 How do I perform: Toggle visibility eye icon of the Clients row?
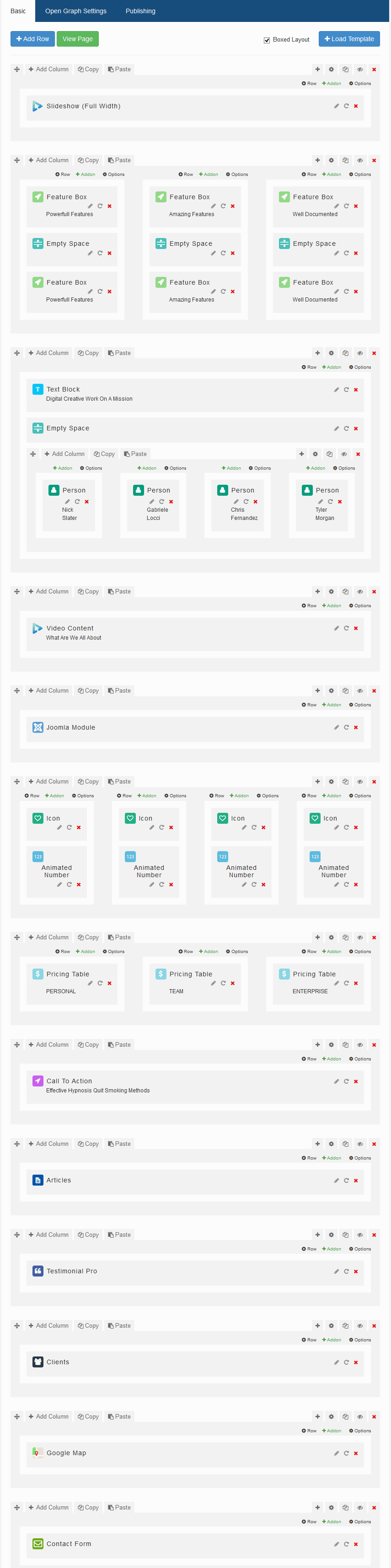coord(360,1326)
